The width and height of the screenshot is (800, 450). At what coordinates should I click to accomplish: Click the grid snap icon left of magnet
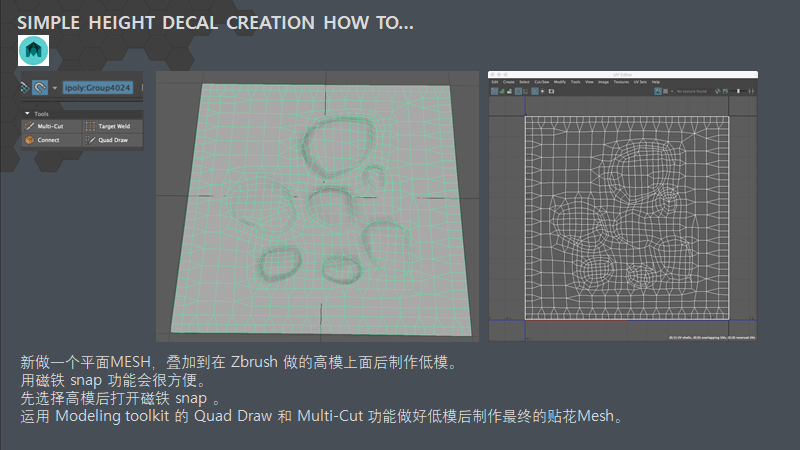[24, 87]
